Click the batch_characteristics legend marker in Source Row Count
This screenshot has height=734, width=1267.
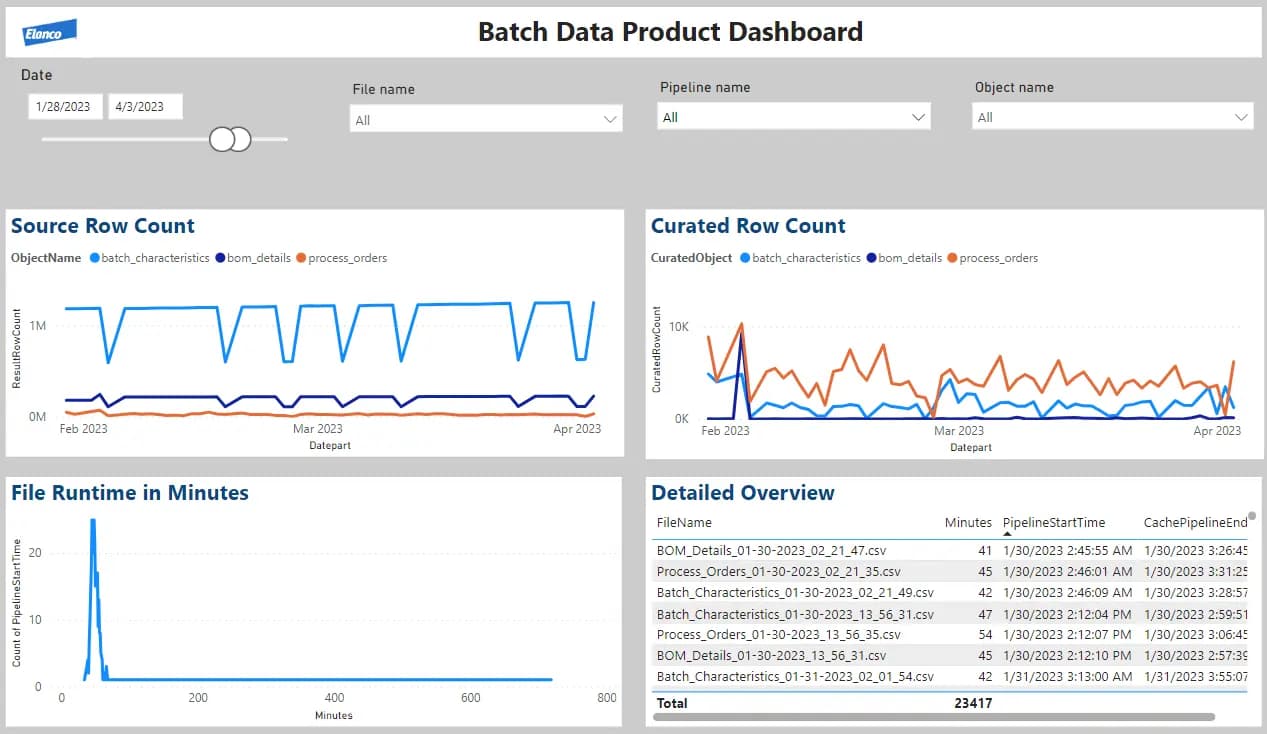coord(95,258)
